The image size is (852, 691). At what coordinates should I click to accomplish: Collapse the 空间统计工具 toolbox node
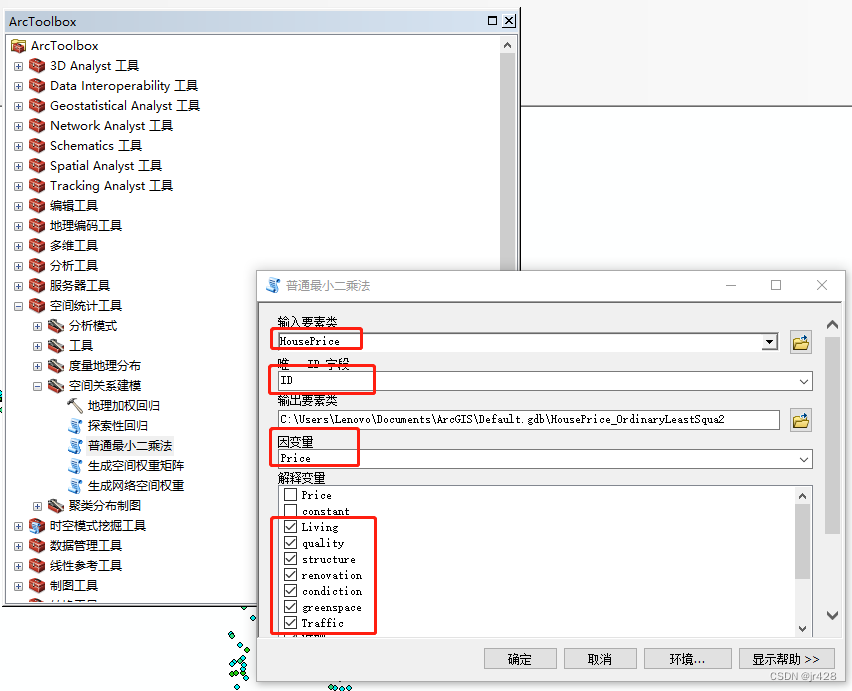pos(18,306)
